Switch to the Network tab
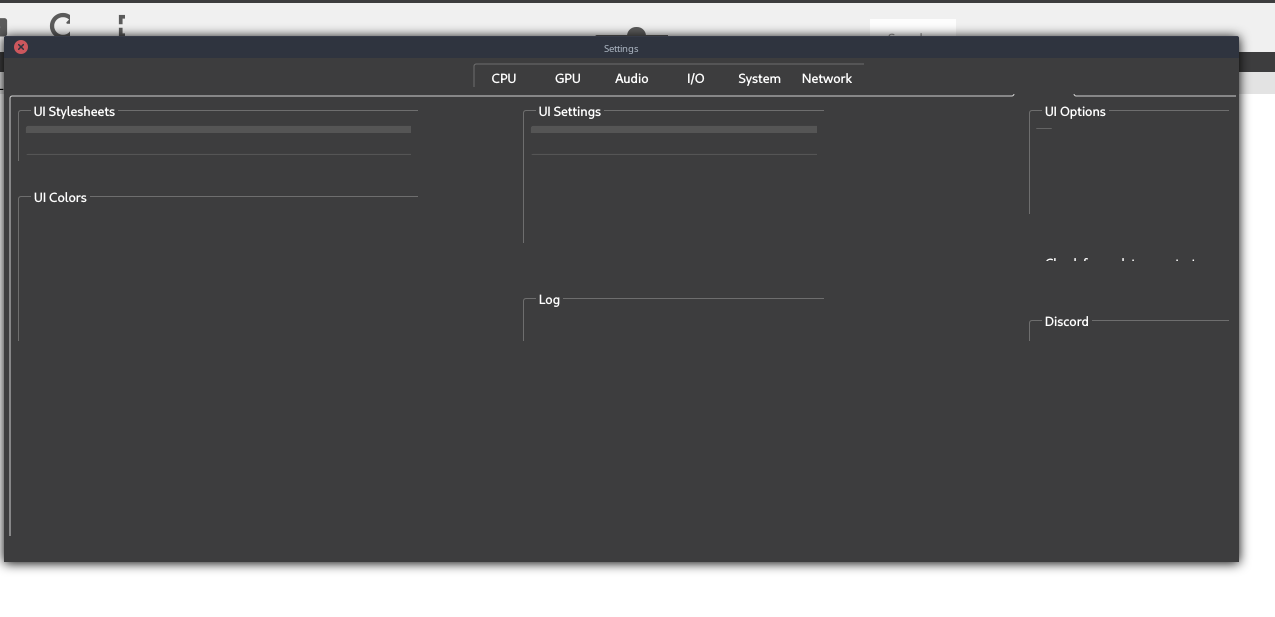 827,78
